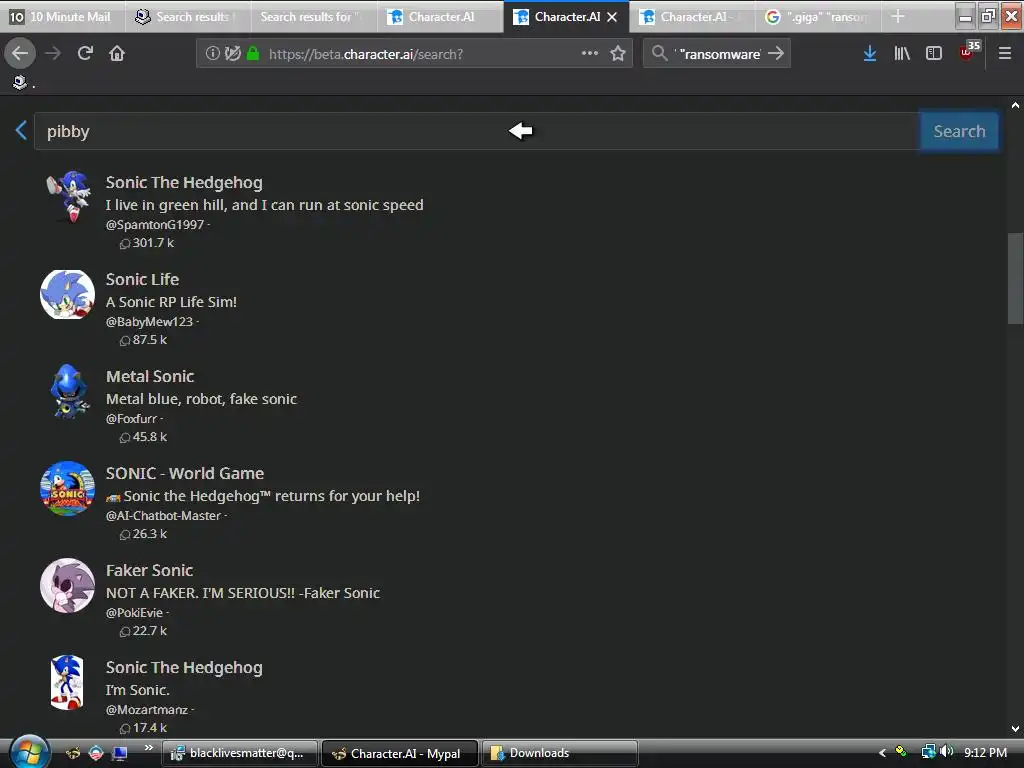Open Sonic The Hedgehog by SpamtonG1997

pos(184,183)
